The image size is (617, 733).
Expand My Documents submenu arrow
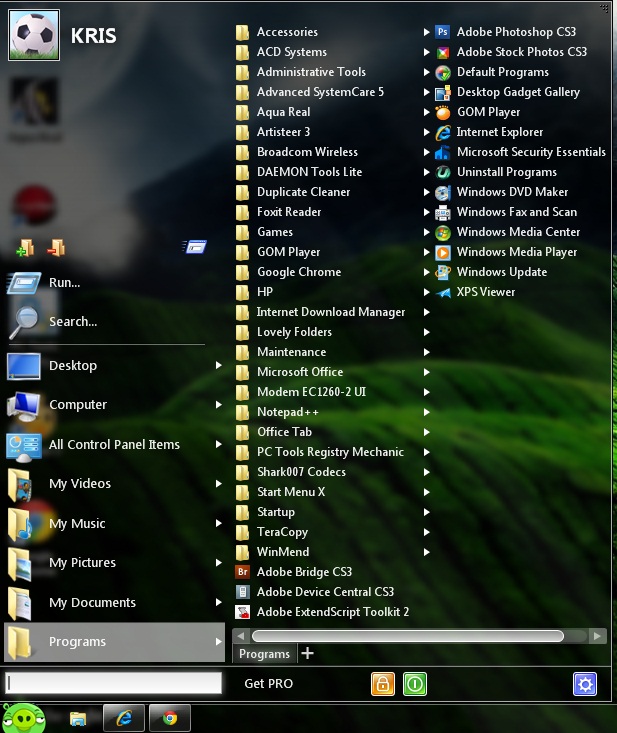[x=218, y=602]
